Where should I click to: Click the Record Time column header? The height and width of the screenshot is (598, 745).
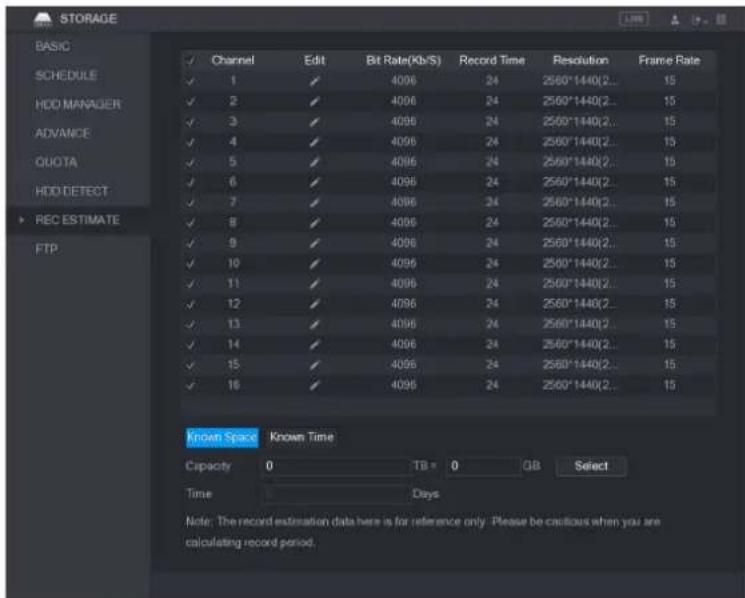(x=492, y=61)
